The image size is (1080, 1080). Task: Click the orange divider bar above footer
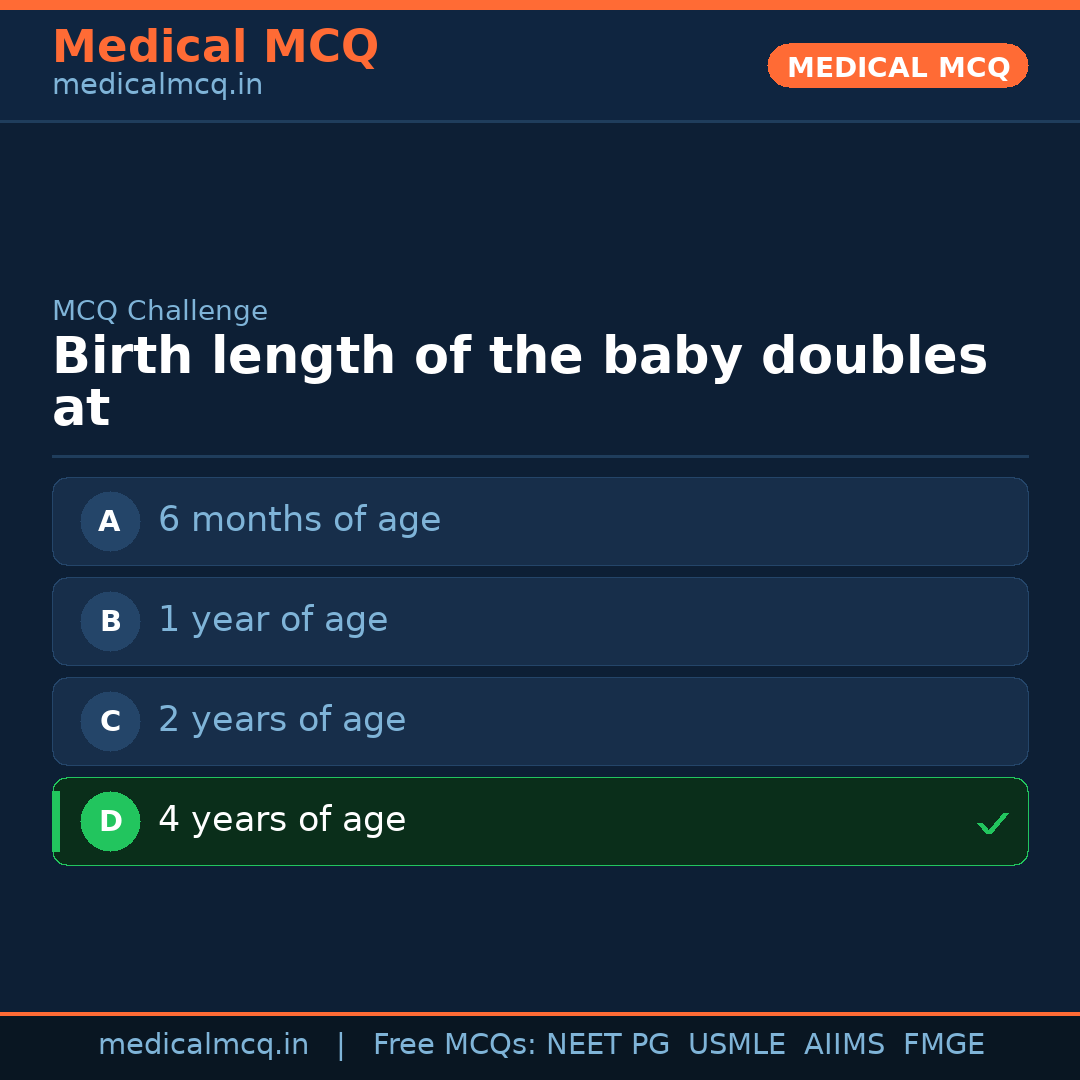coord(540,1013)
